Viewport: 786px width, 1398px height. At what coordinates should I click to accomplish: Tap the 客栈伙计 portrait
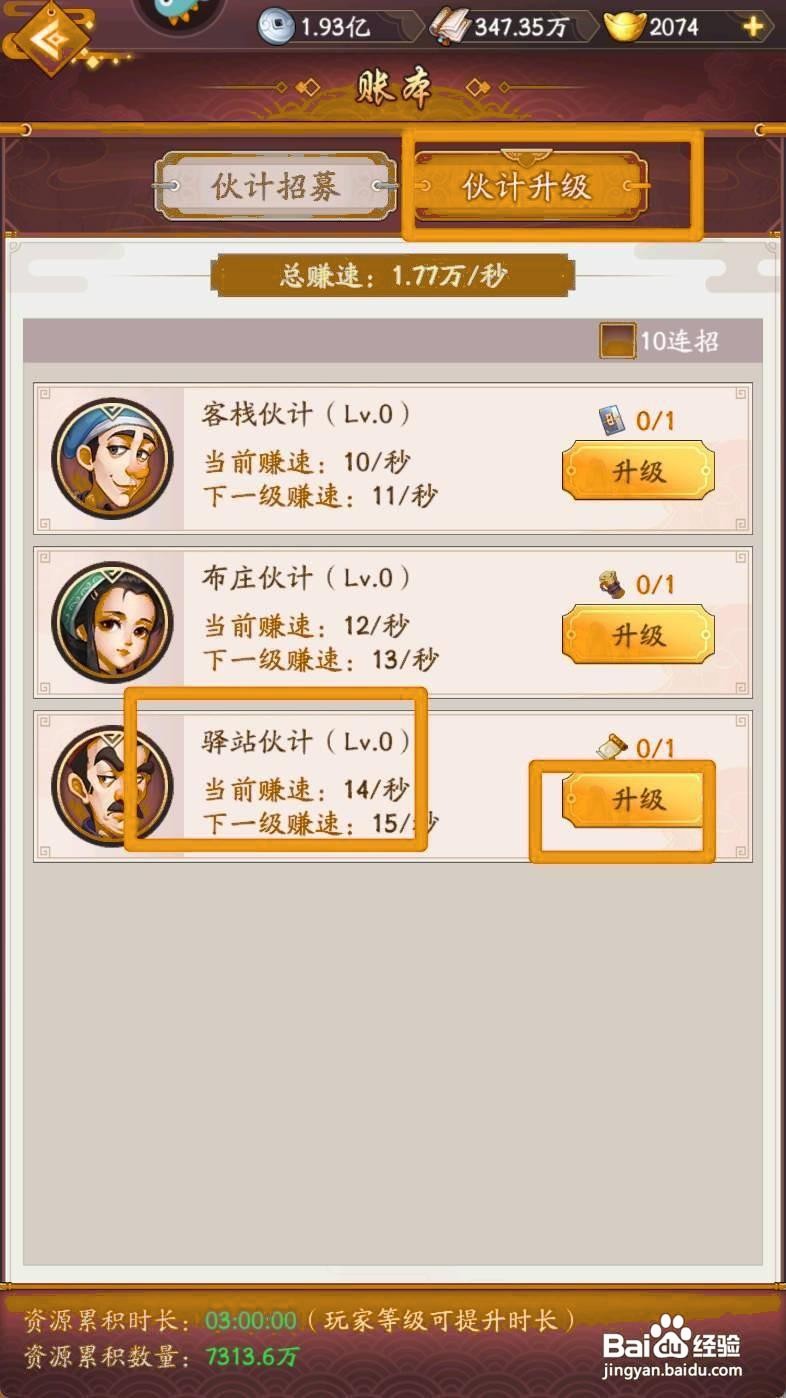point(112,459)
